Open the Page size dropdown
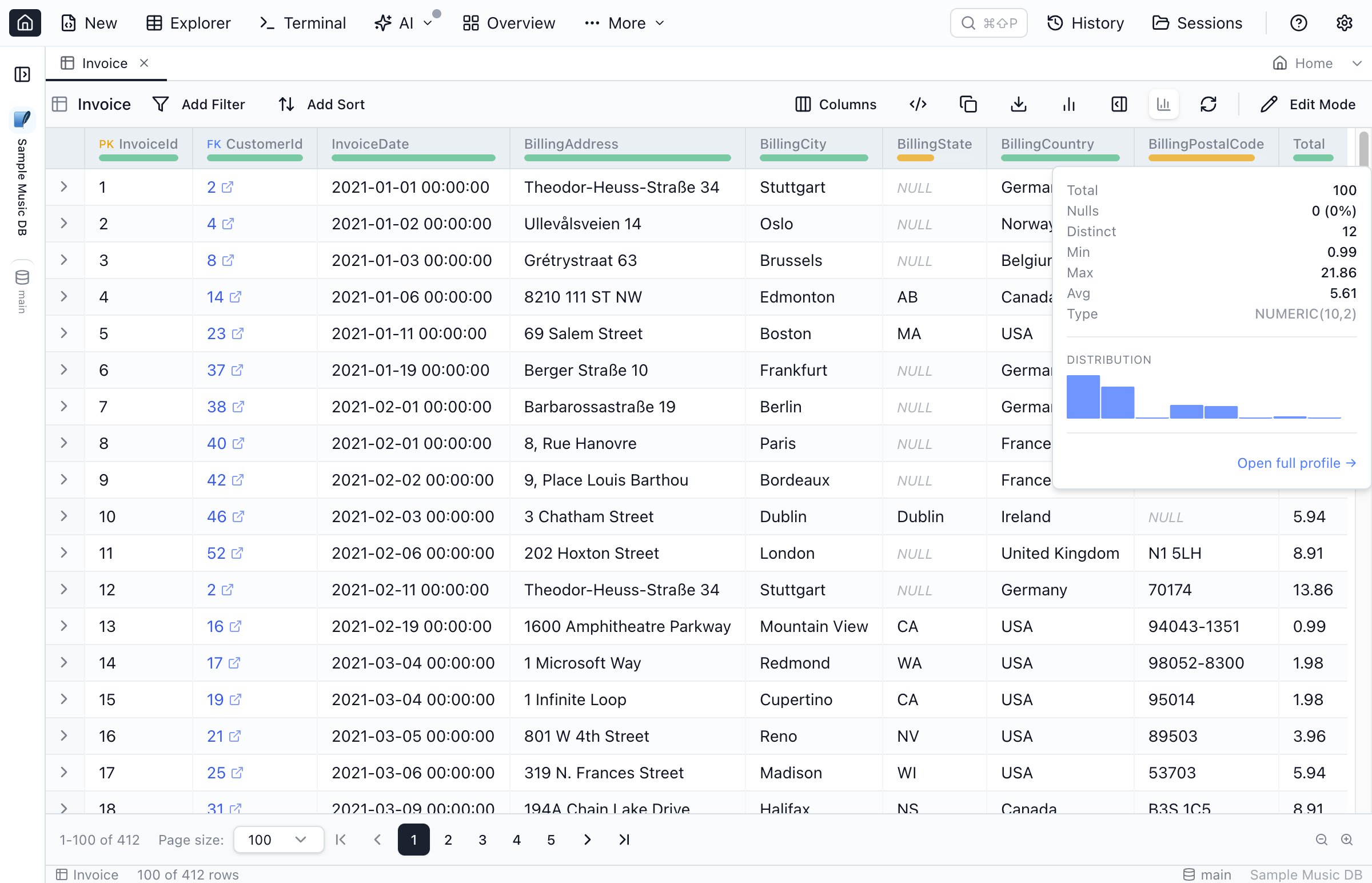Screen dimensions: 1372x883 click(x=278, y=840)
